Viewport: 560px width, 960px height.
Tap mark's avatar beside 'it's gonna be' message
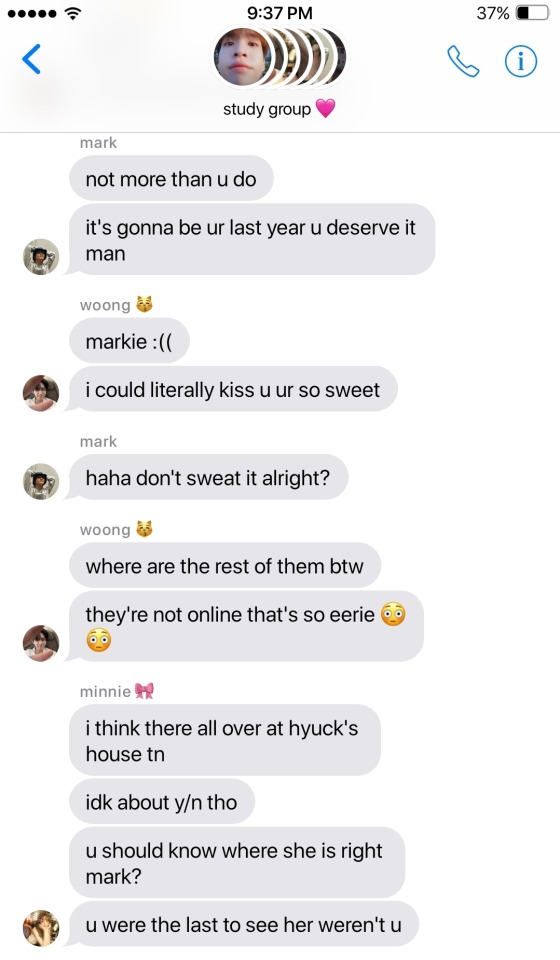tap(41, 257)
